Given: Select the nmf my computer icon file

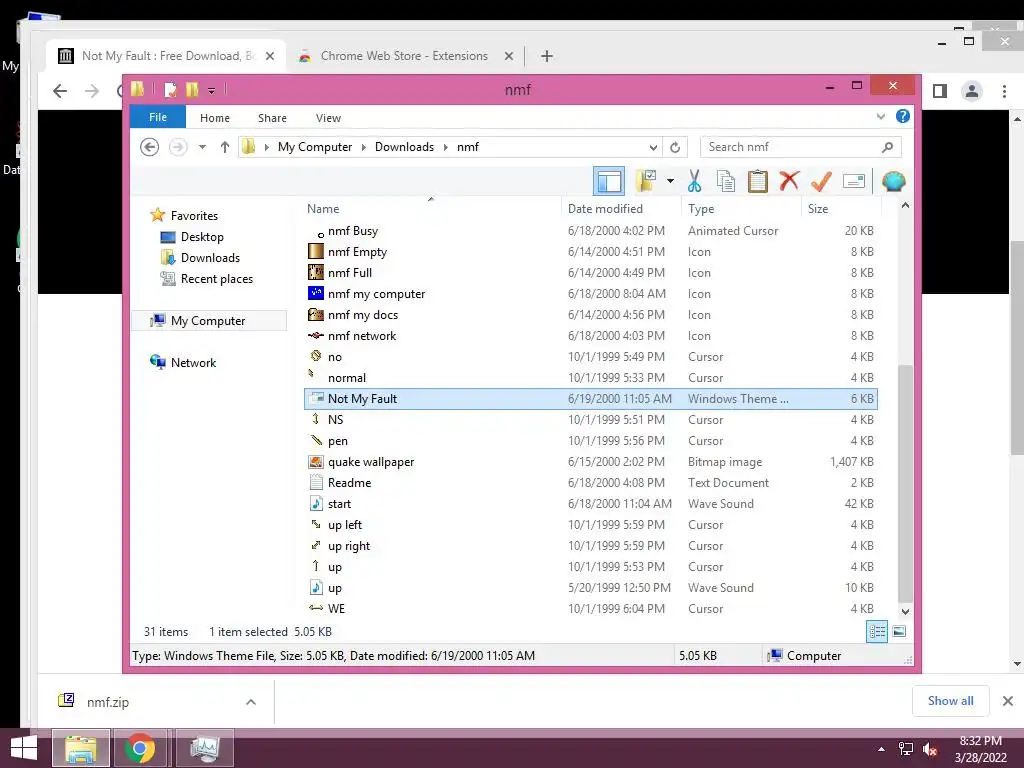Looking at the screenshot, I should click(590, 294).
